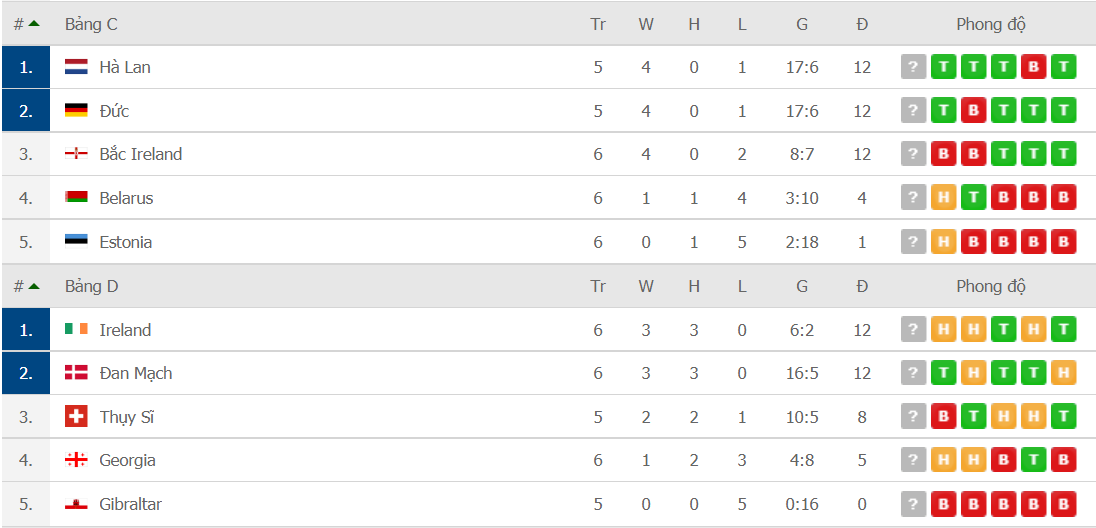Click the first green T badge in Đan Mạch row

point(944,373)
